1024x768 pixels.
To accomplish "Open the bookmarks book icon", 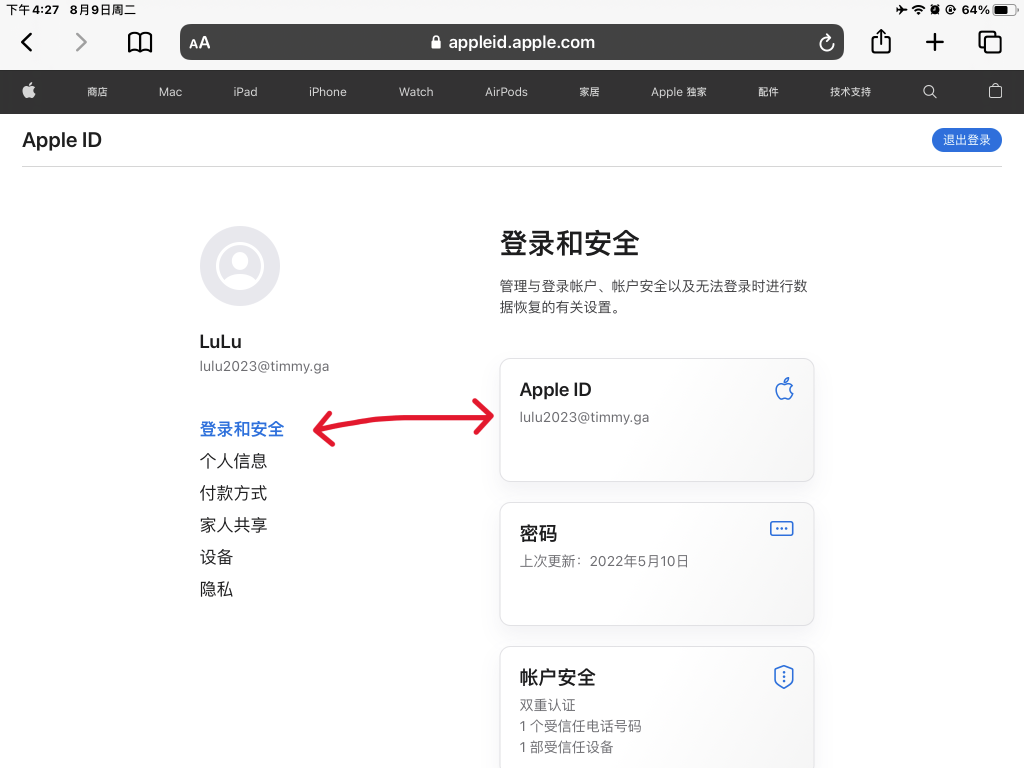I will 140,42.
